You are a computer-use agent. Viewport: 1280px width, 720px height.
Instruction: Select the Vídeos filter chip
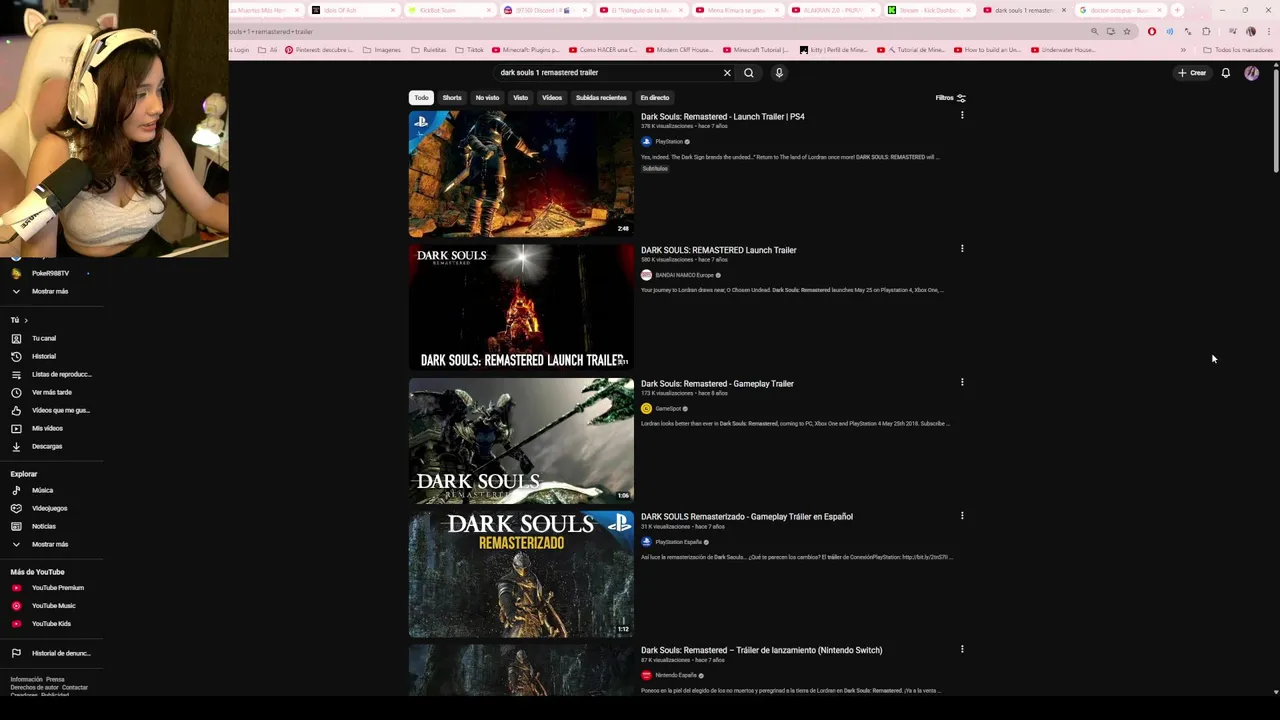click(x=552, y=98)
